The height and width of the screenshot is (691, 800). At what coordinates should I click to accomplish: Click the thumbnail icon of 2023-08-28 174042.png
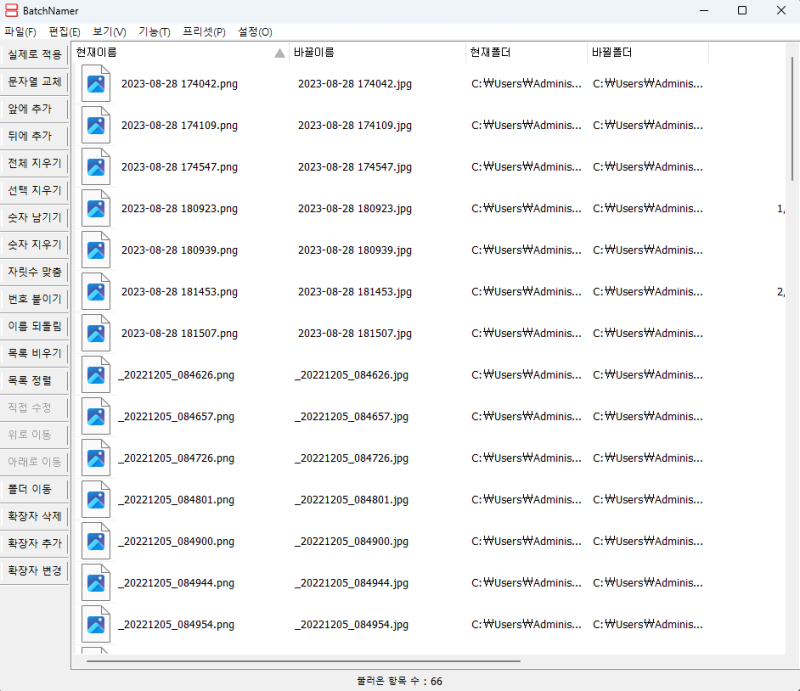(x=95, y=83)
